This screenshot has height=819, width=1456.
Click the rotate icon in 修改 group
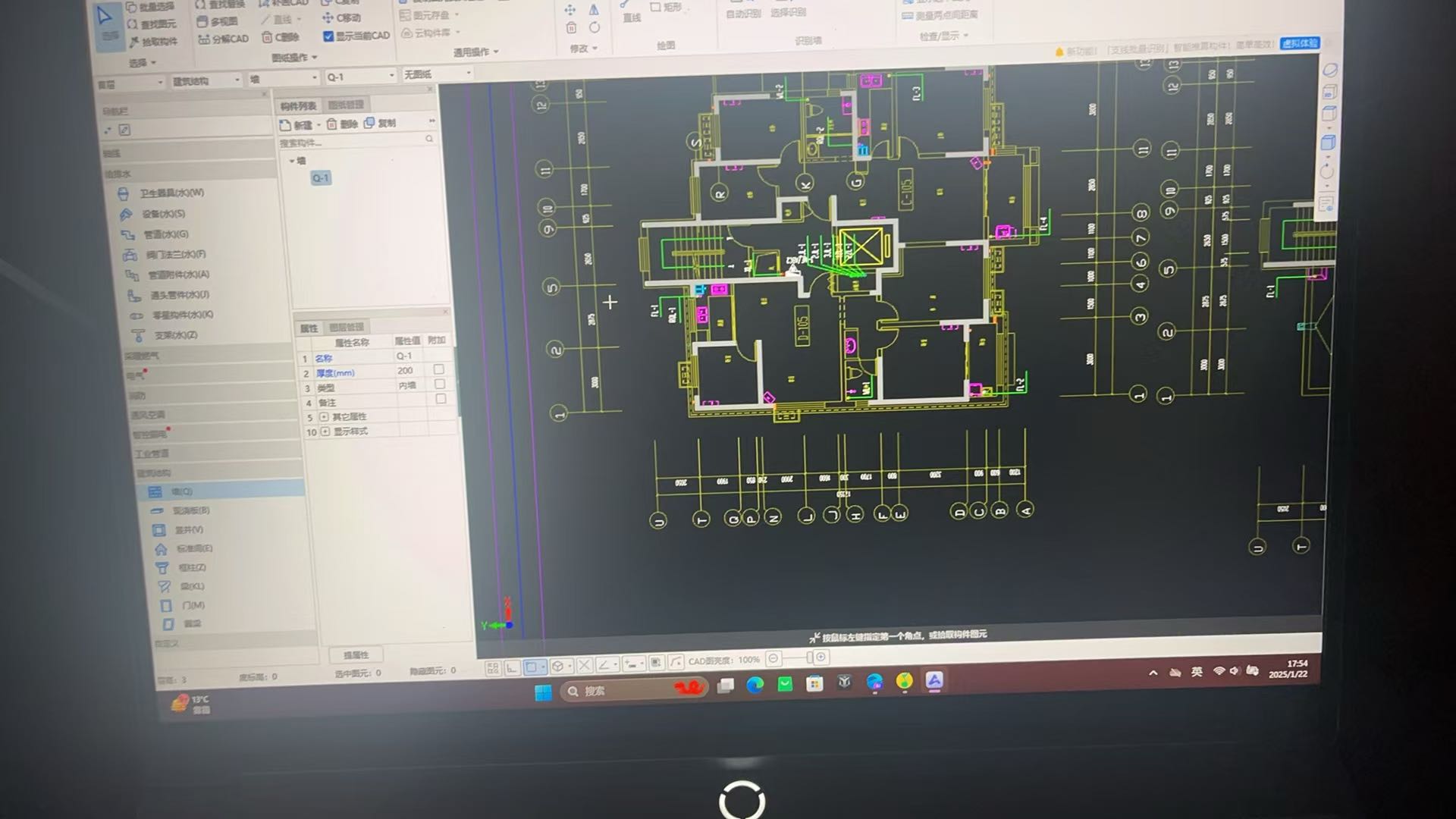tap(595, 27)
